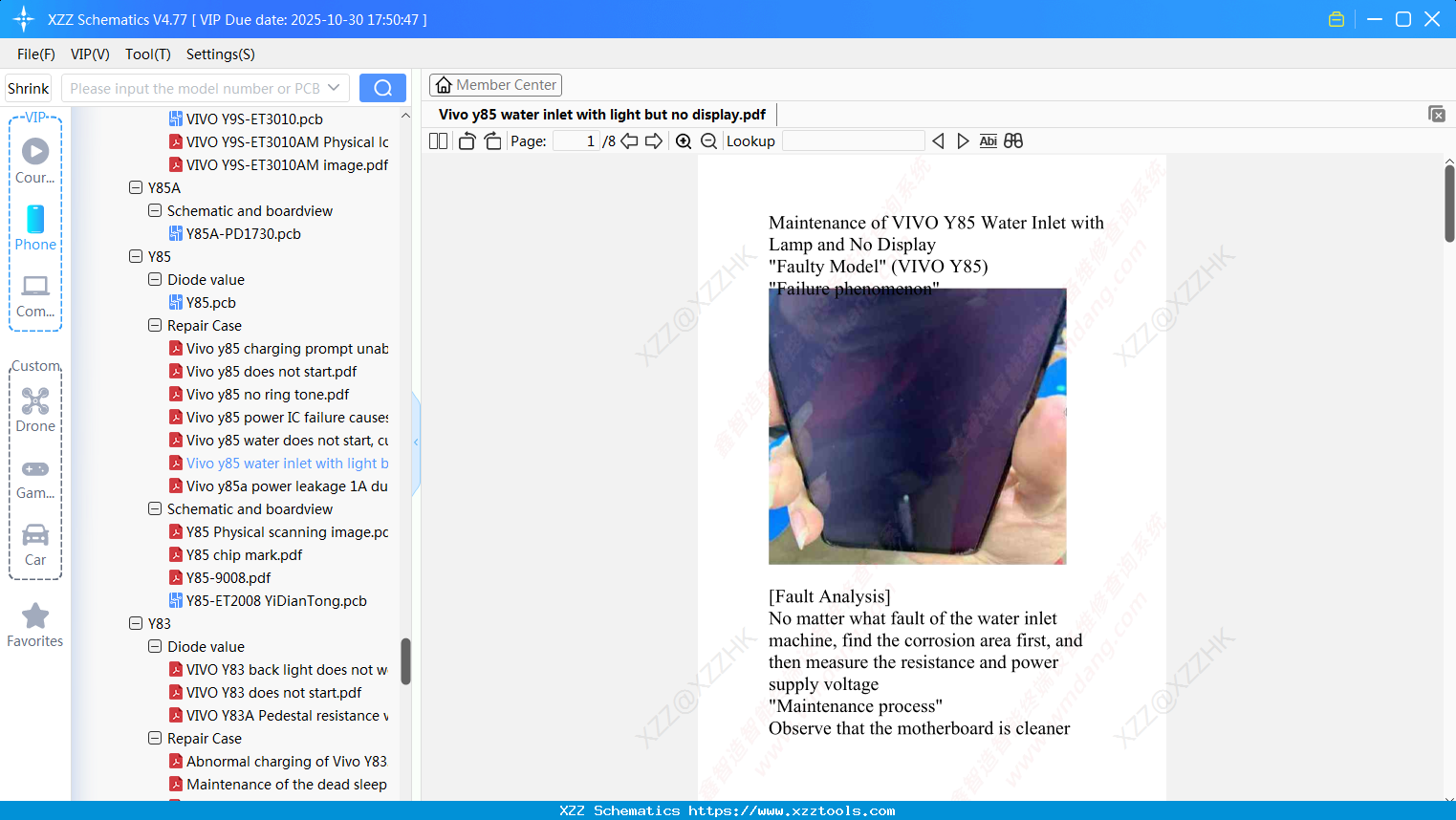The image size is (1456, 820).
Task: Open Favorites star icon
Action: [35, 625]
